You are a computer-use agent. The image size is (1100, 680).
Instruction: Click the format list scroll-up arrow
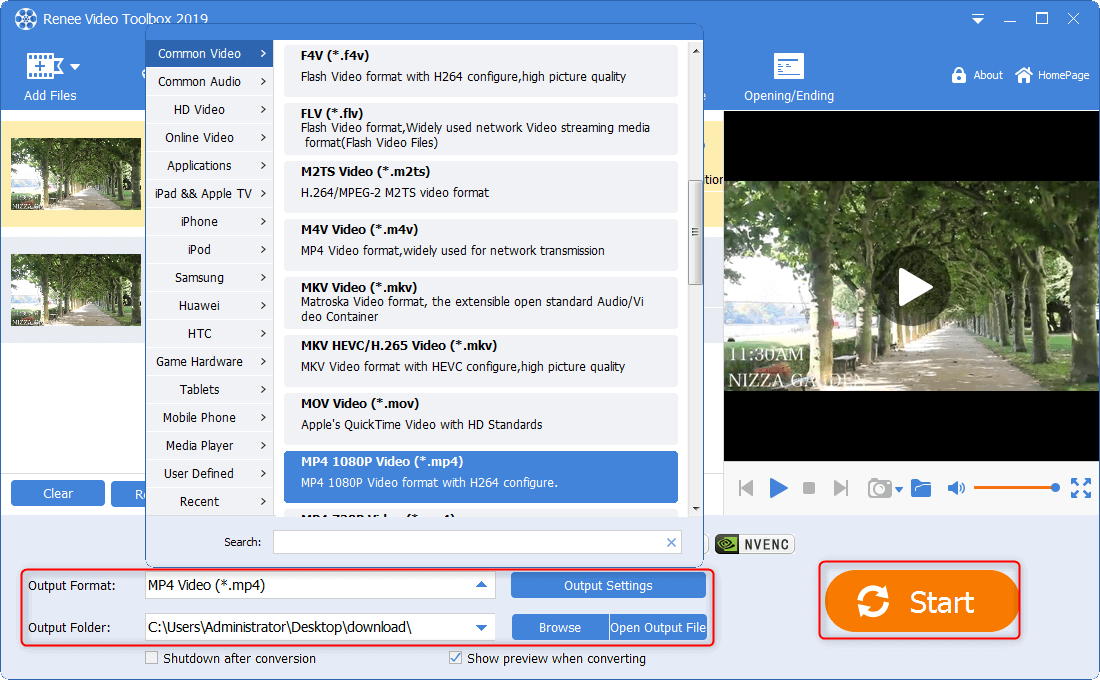695,51
